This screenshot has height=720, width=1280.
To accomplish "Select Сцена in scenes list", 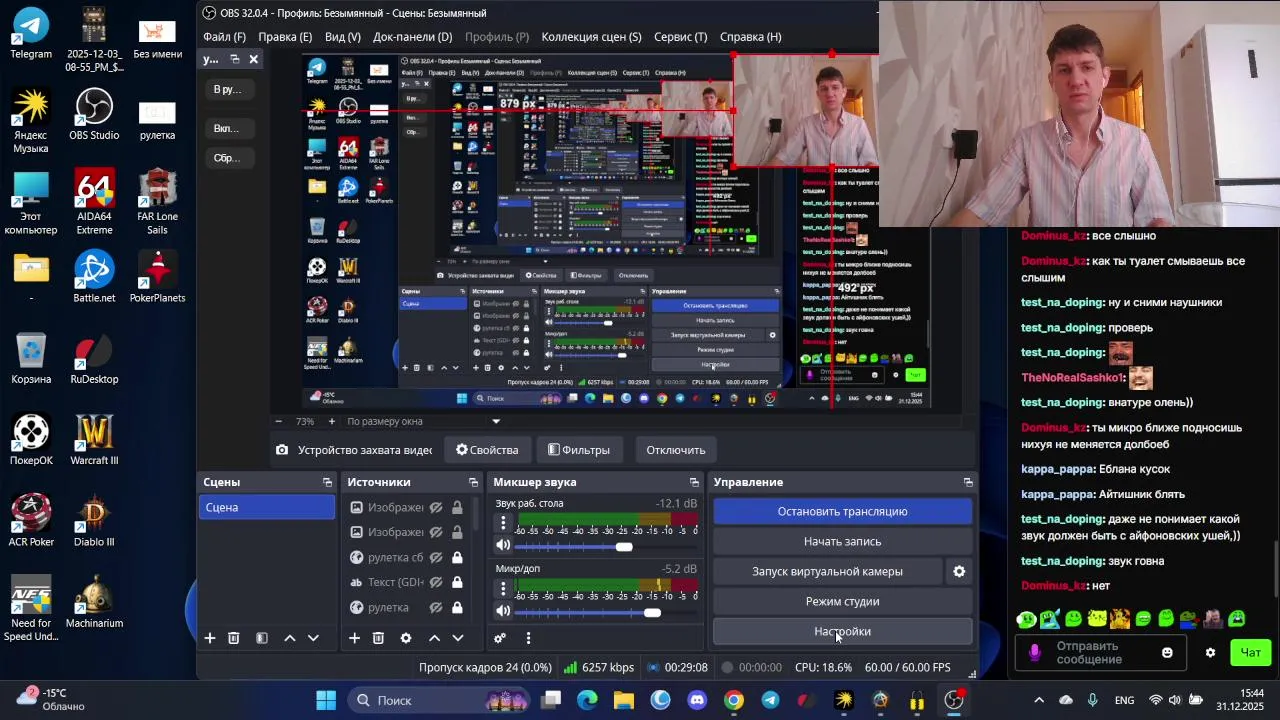I will (267, 507).
